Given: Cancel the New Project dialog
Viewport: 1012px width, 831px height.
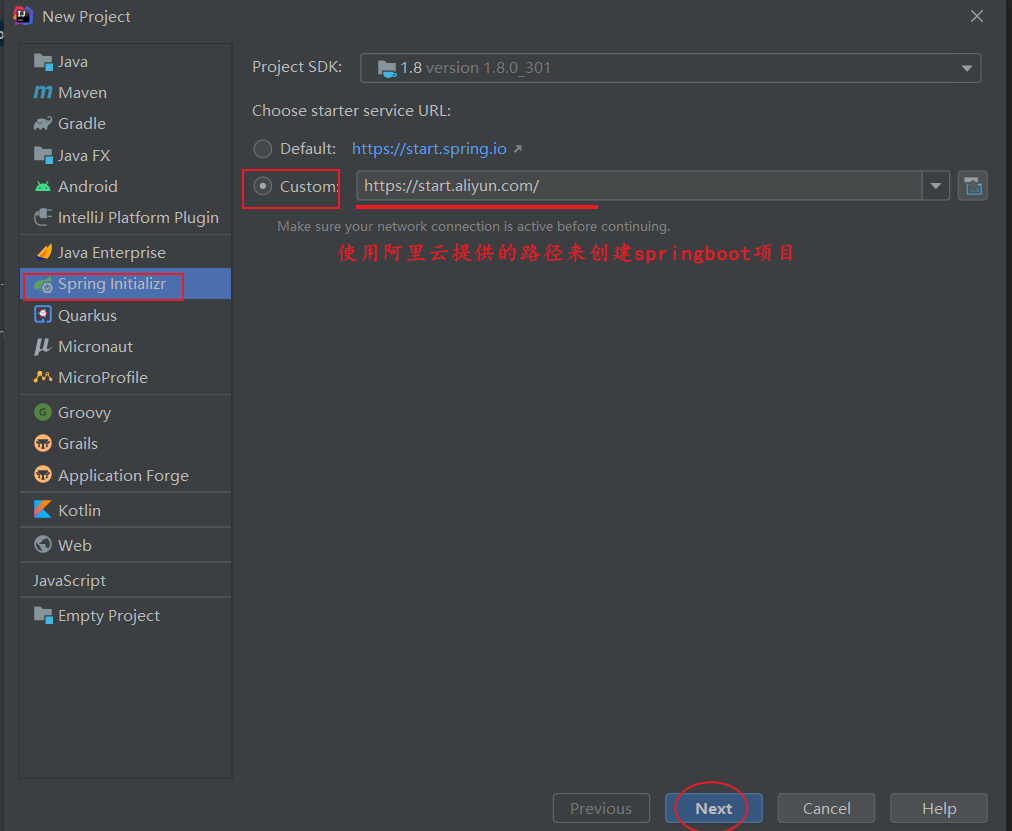Looking at the screenshot, I should pyautogui.click(x=826, y=808).
